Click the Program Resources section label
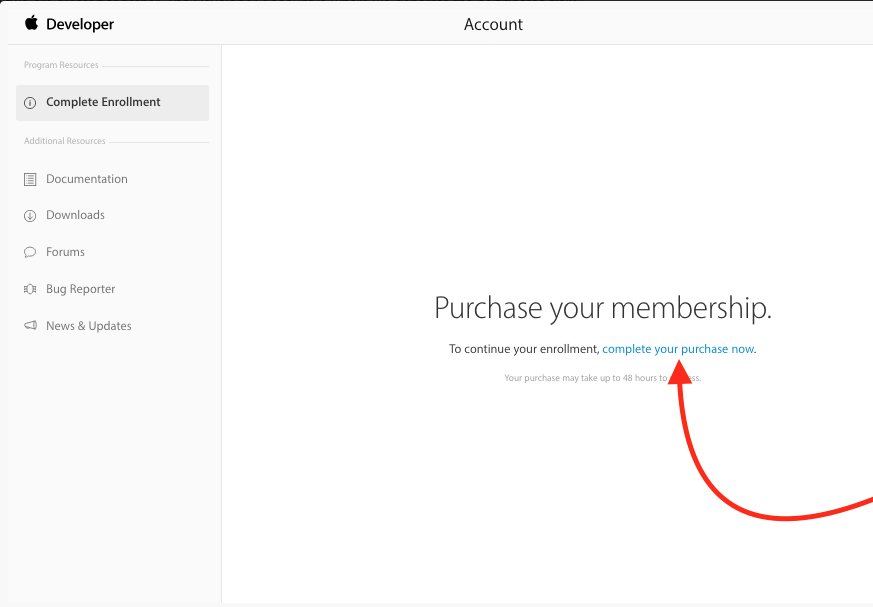Screen dimensions: 873x607 (61, 65)
